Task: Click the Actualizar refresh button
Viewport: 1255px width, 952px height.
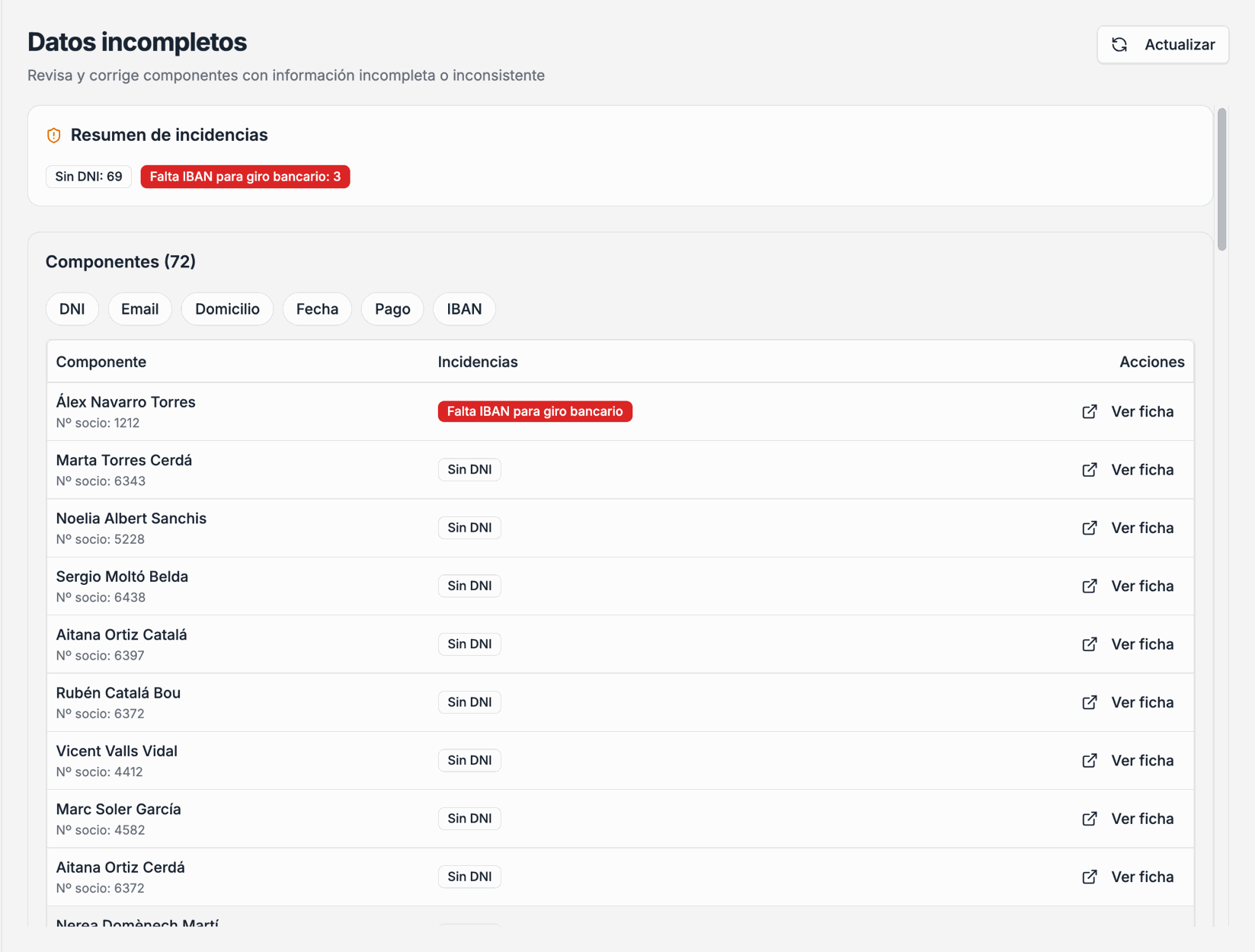Action: pyautogui.click(x=1163, y=45)
